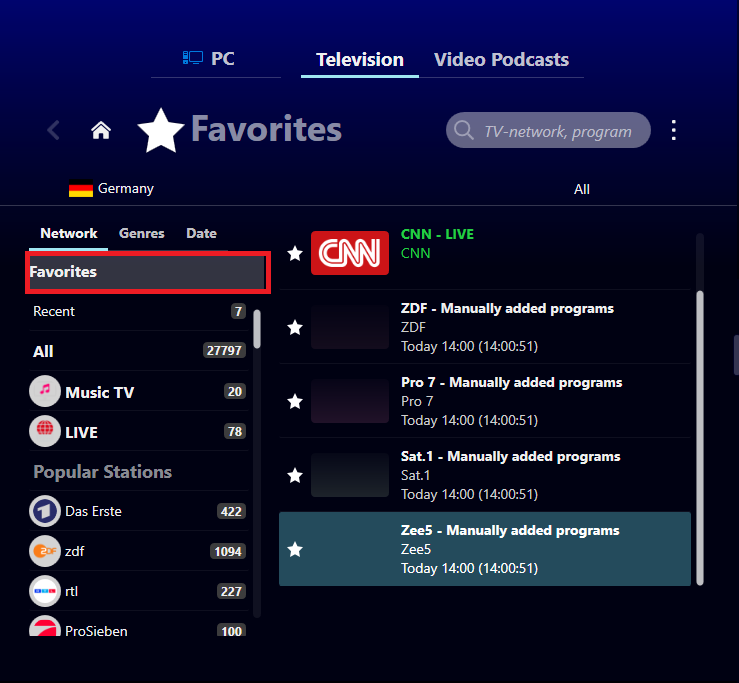739x683 pixels.
Task: Switch to the Genres tab
Action: point(141,233)
